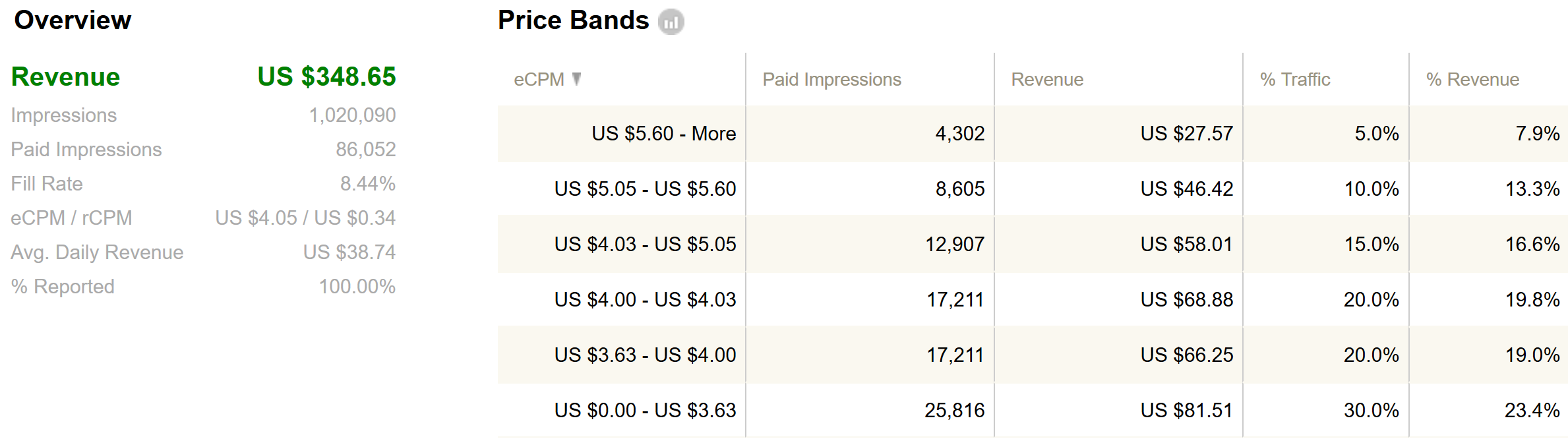Screen dimensions: 1568x439
Task: Click the green Revenue label
Action: (66, 77)
